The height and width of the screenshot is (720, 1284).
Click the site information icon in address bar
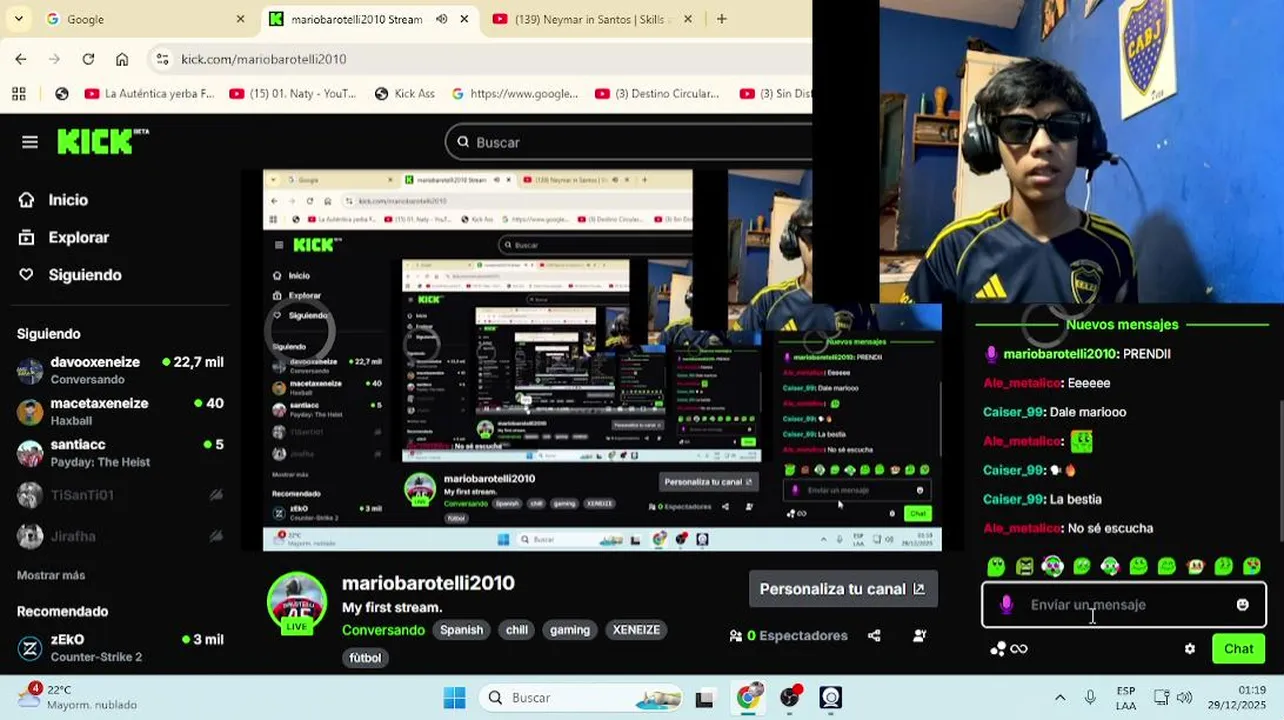[163, 59]
